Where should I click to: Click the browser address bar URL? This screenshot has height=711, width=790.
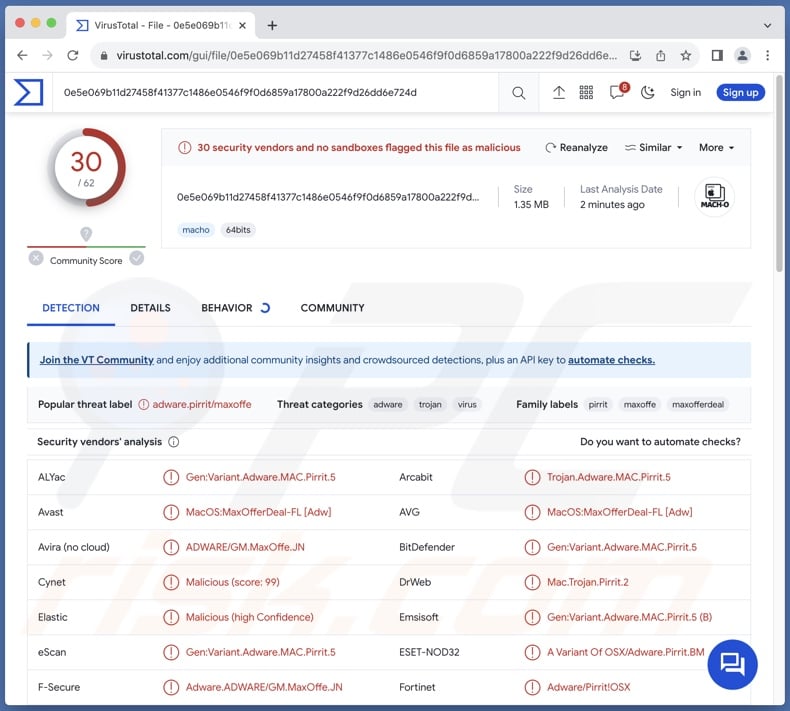(366, 55)
